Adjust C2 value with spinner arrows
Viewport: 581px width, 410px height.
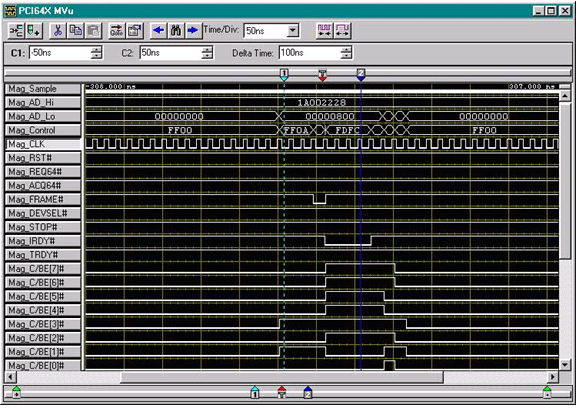[x=207, y=53]
